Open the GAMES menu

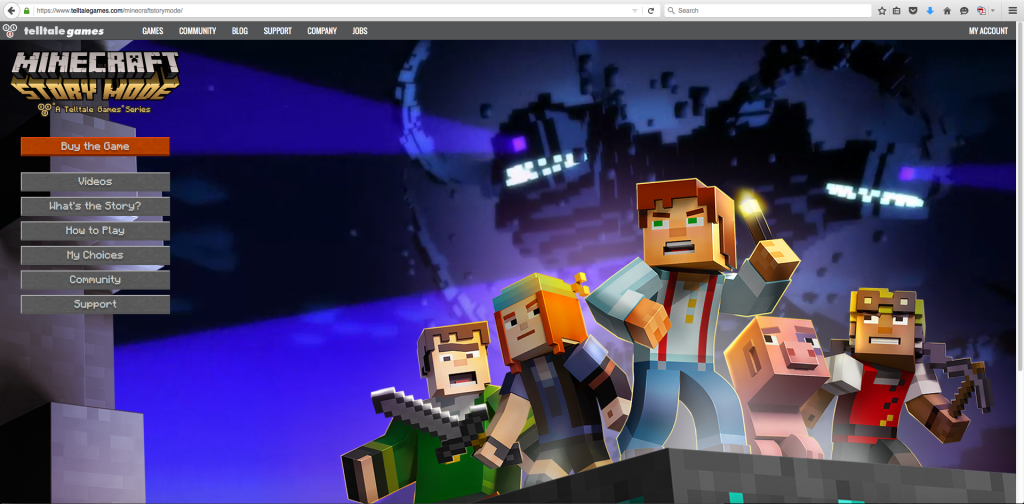153,31
